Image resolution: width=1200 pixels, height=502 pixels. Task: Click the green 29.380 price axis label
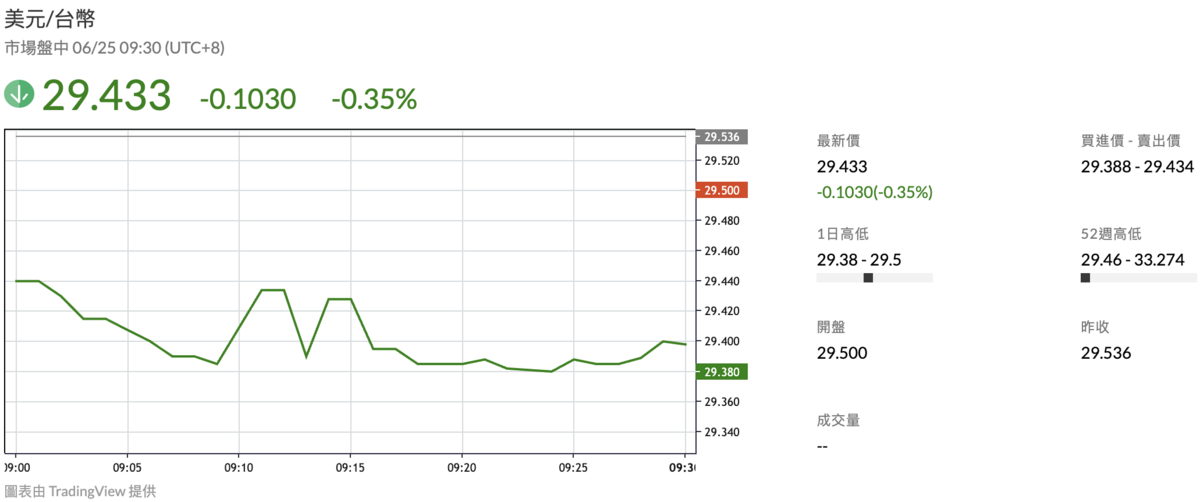click(723, 372)
